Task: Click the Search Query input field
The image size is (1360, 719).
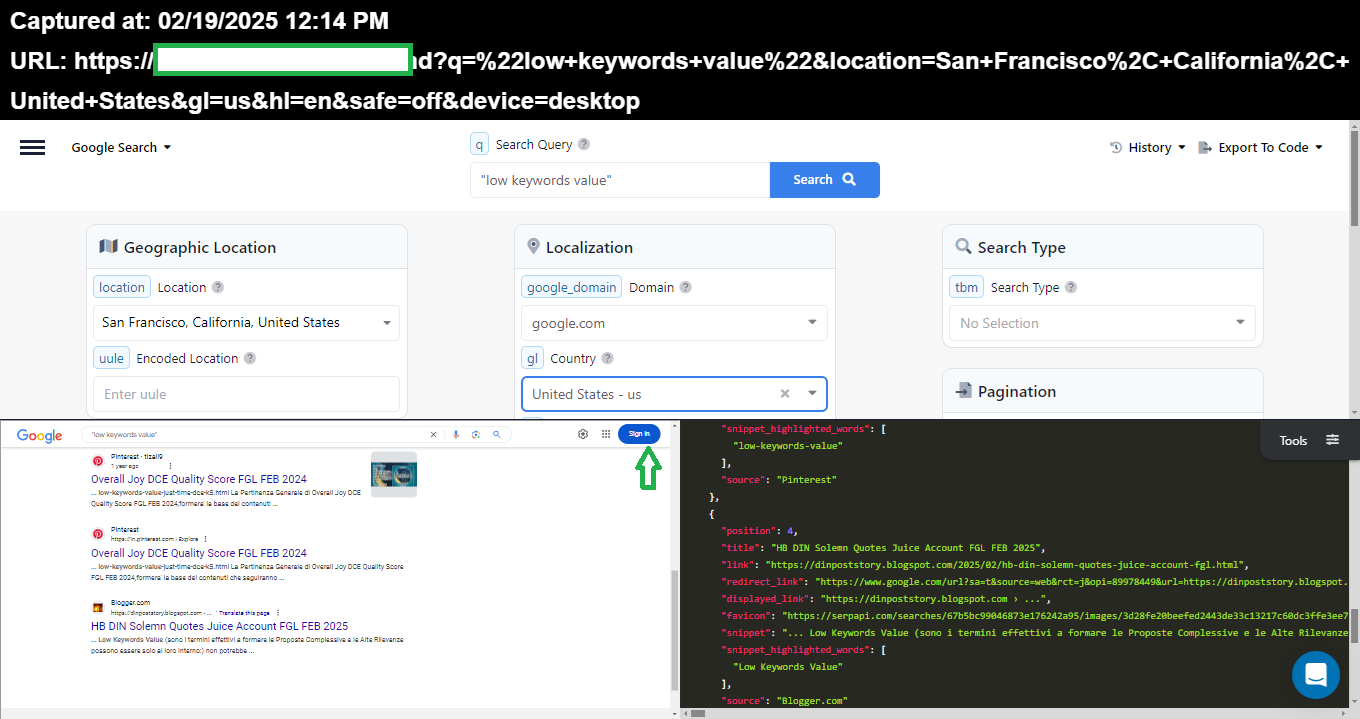Action: tap(620, 180)
